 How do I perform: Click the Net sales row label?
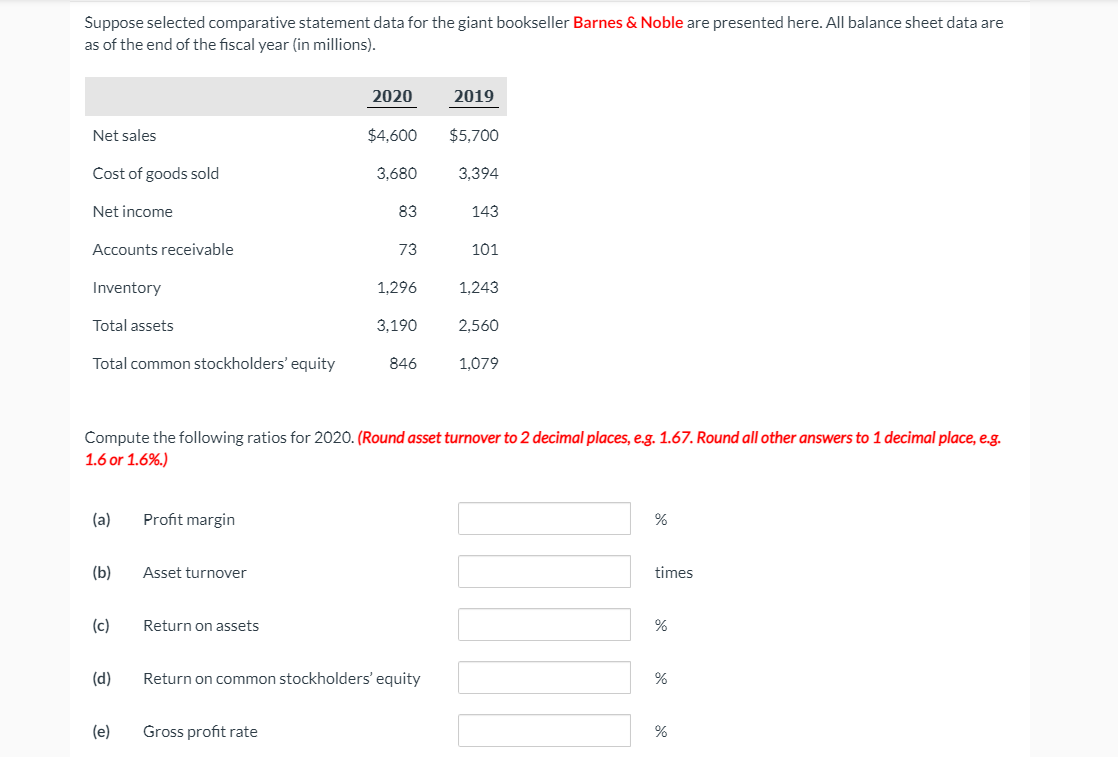[x=124, y=135]
